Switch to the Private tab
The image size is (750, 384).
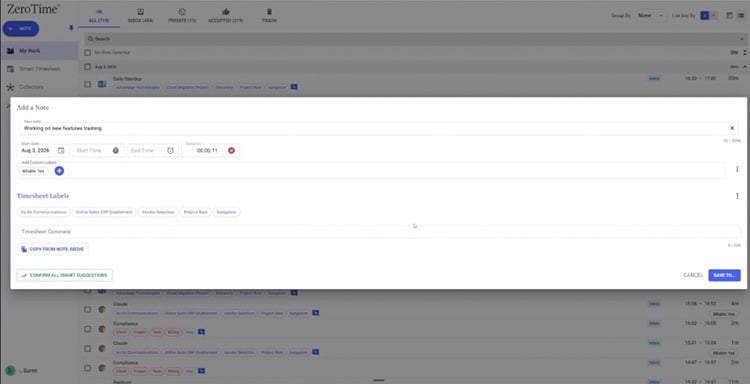182,16
